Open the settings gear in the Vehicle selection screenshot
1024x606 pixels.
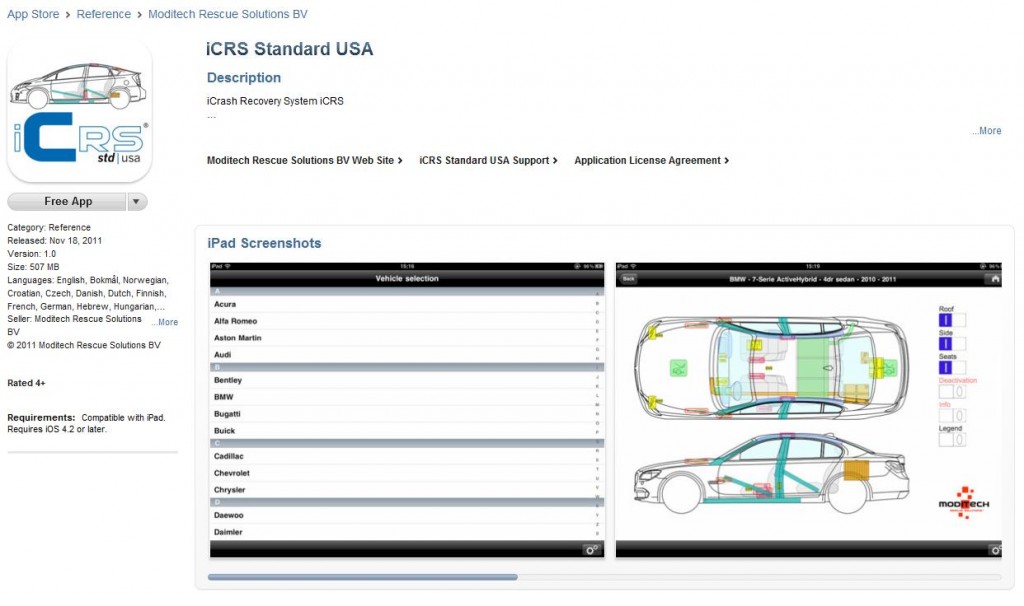[592, 550]
